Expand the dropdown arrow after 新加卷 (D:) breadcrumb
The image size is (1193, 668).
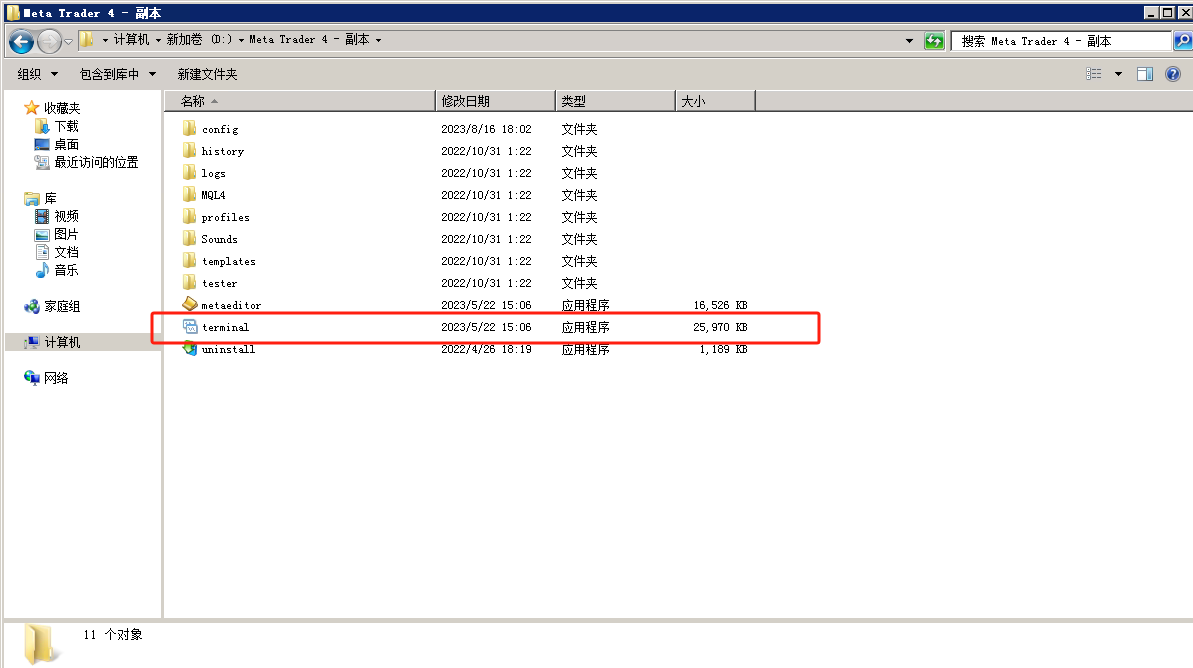coord(241,40)
